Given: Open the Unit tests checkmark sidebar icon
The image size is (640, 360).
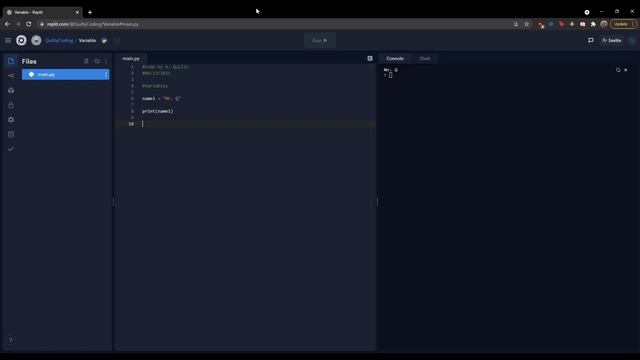Looking at the screenshot, I should coord(11,149).
